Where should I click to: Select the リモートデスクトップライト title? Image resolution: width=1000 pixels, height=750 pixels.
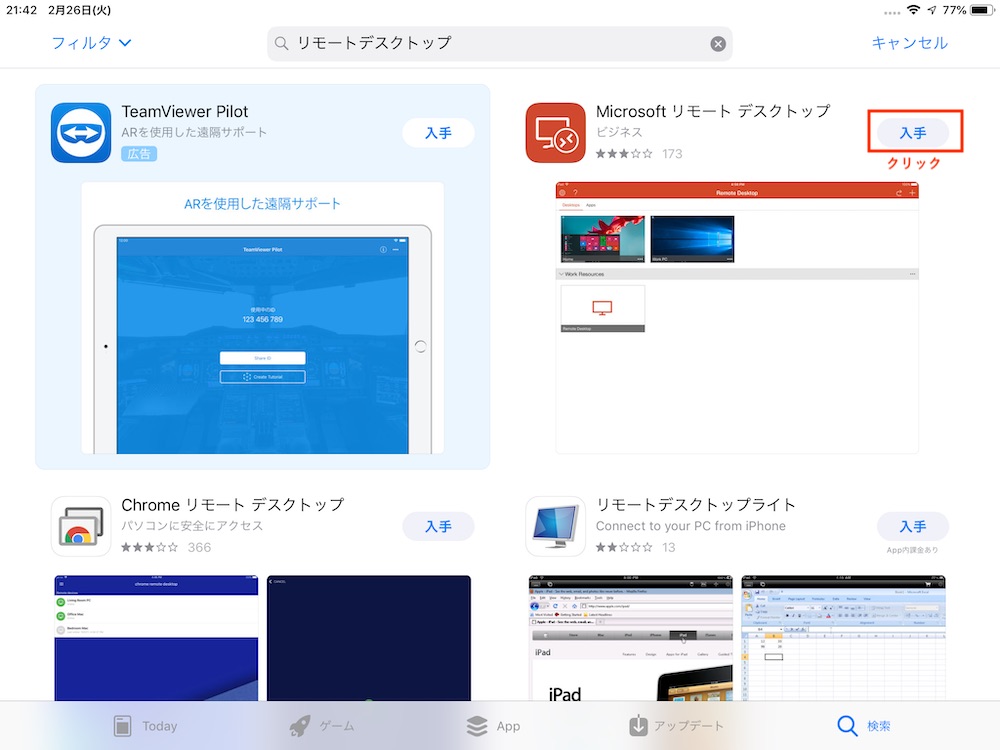click(696, 505)
